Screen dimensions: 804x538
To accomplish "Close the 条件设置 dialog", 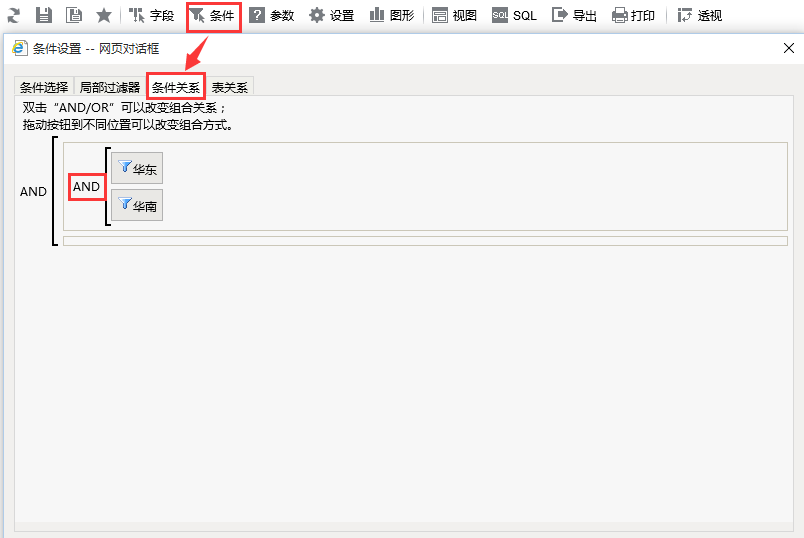I will click(789, 48).
